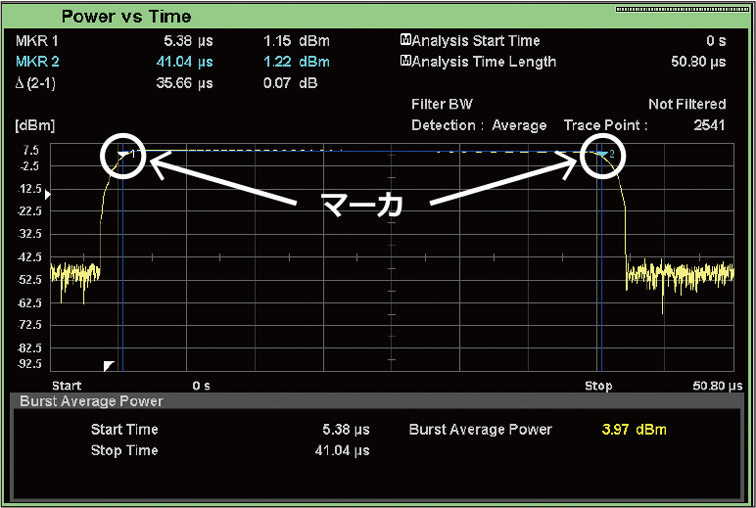The height and width of the screenshot is (508, 756).
Task: Click the -42.5 y-axis label
Action: click(x=29, y=257)
